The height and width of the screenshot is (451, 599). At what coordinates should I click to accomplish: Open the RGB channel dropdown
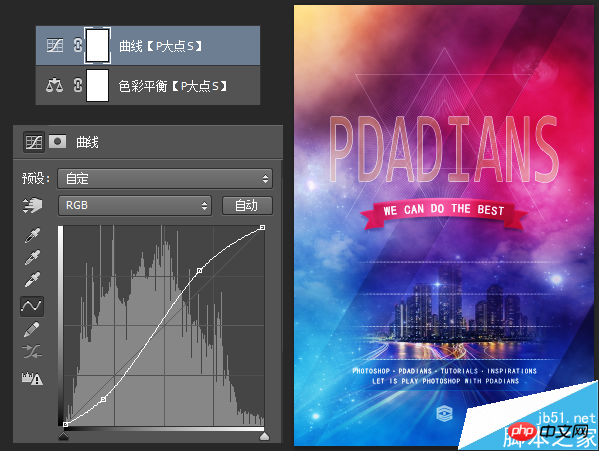(x=135, y=205)
